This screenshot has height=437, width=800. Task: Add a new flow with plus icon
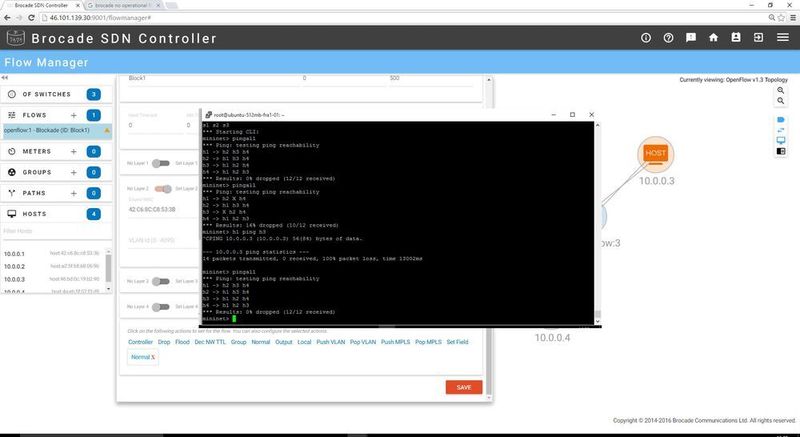click(73, 115)
